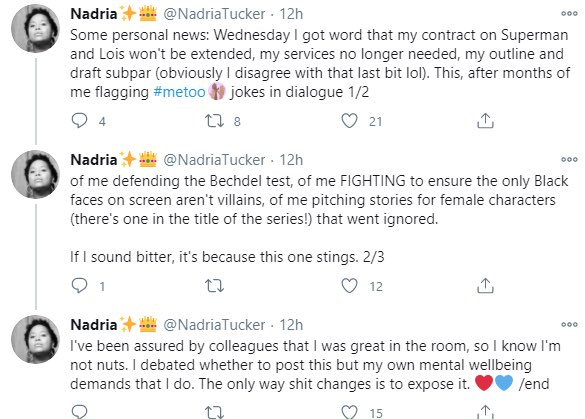Like the tweet with 12 likes
This screenshot has width=585, height=419.
click(x=349, y=286)
